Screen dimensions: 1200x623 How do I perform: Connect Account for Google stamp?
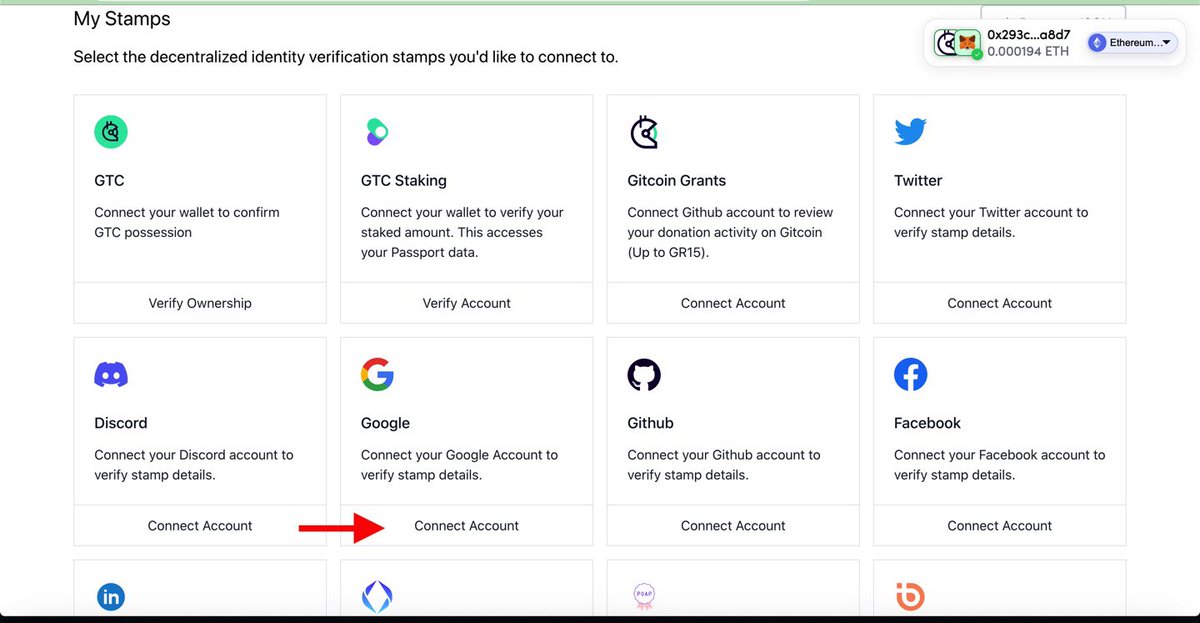[x=467, y=525]
